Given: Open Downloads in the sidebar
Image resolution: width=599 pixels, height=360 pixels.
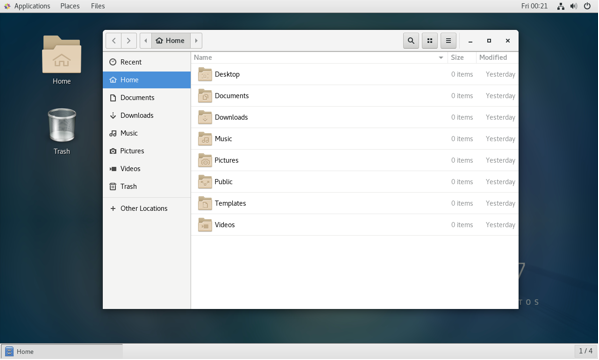Looking at the screenshot, I should 147,115.
